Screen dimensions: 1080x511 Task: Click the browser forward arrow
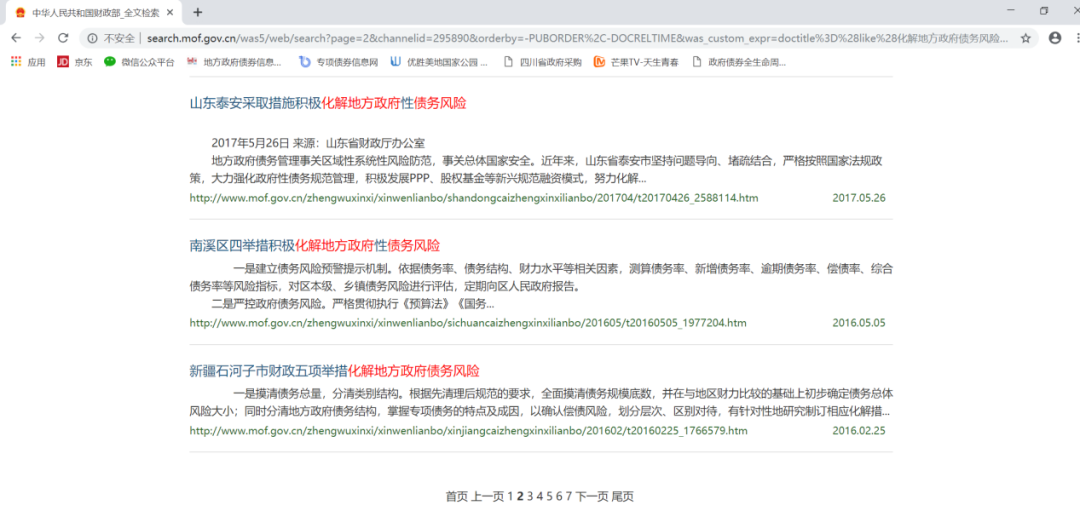39,38
